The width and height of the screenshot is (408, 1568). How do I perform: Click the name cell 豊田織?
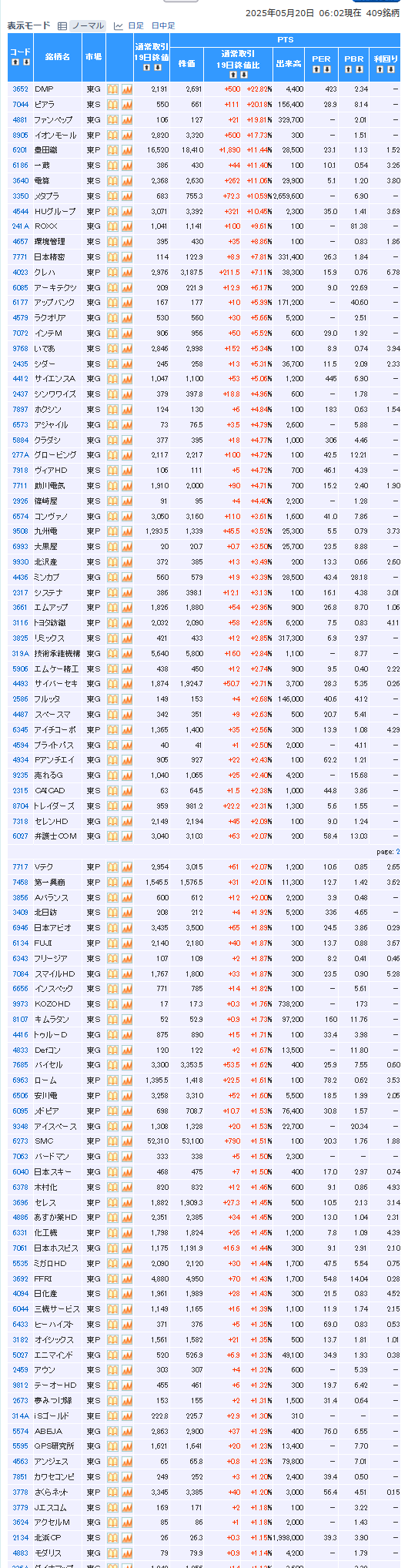pyautogui.click(x=58, y=150)
